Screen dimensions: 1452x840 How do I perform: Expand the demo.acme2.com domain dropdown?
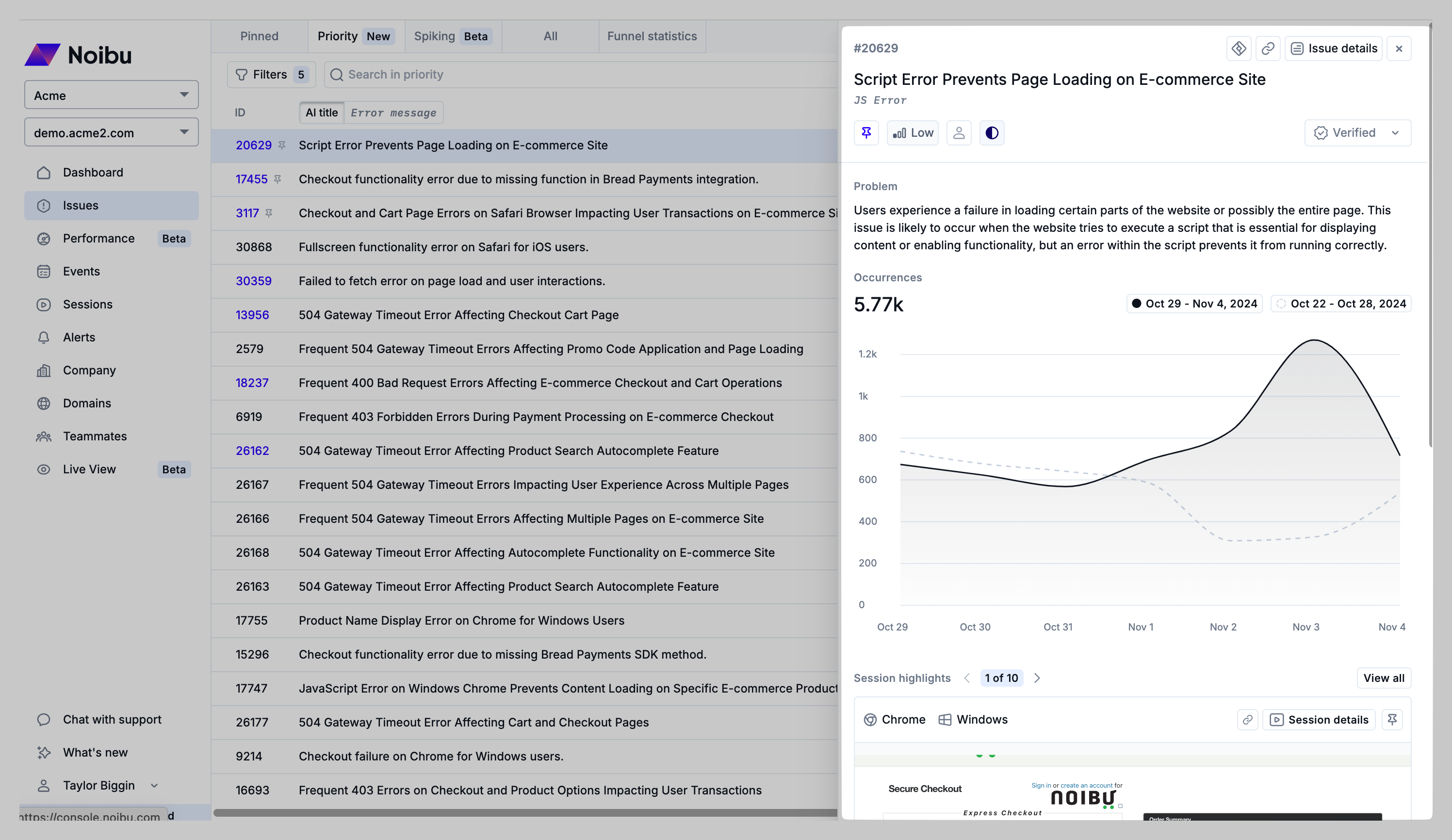[111, 132]
